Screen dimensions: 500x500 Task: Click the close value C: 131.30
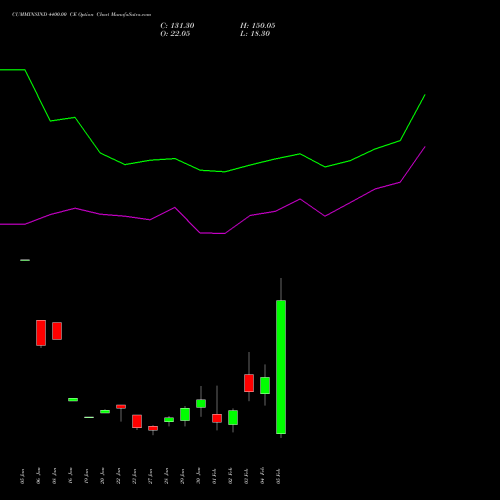point(177,26)
